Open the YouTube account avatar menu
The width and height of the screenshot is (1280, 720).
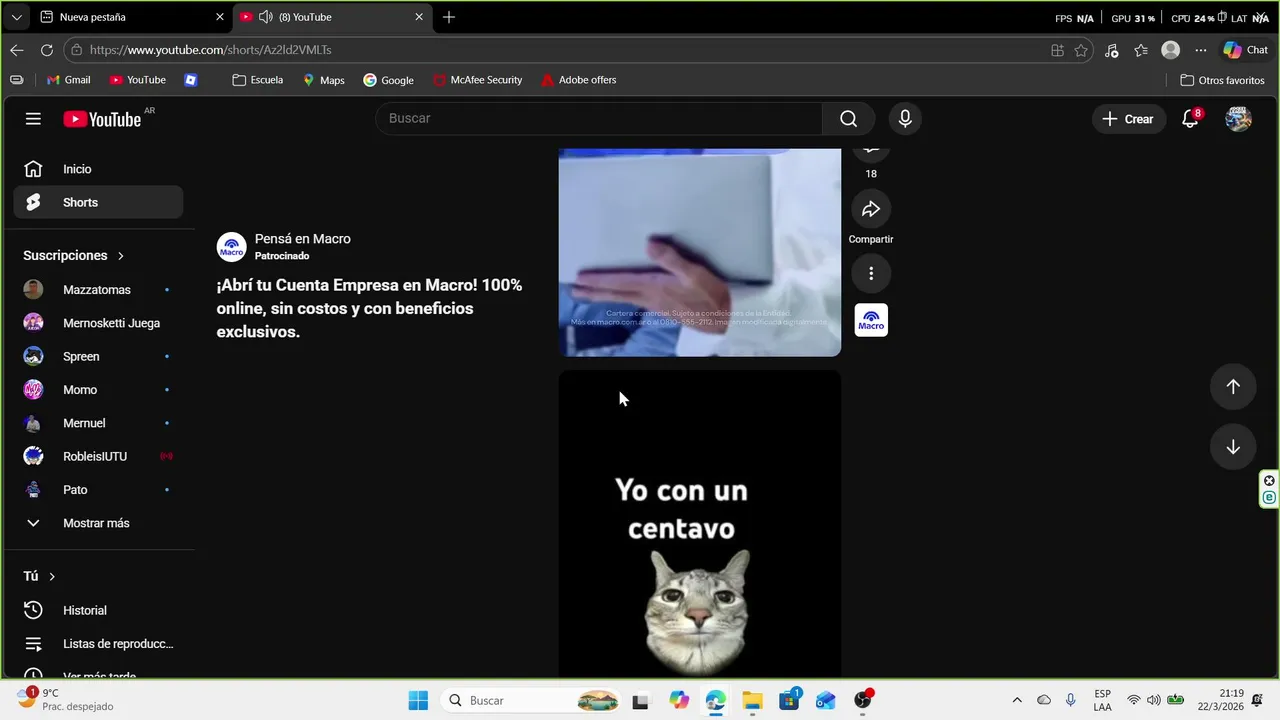click(x=1238, y=119)
